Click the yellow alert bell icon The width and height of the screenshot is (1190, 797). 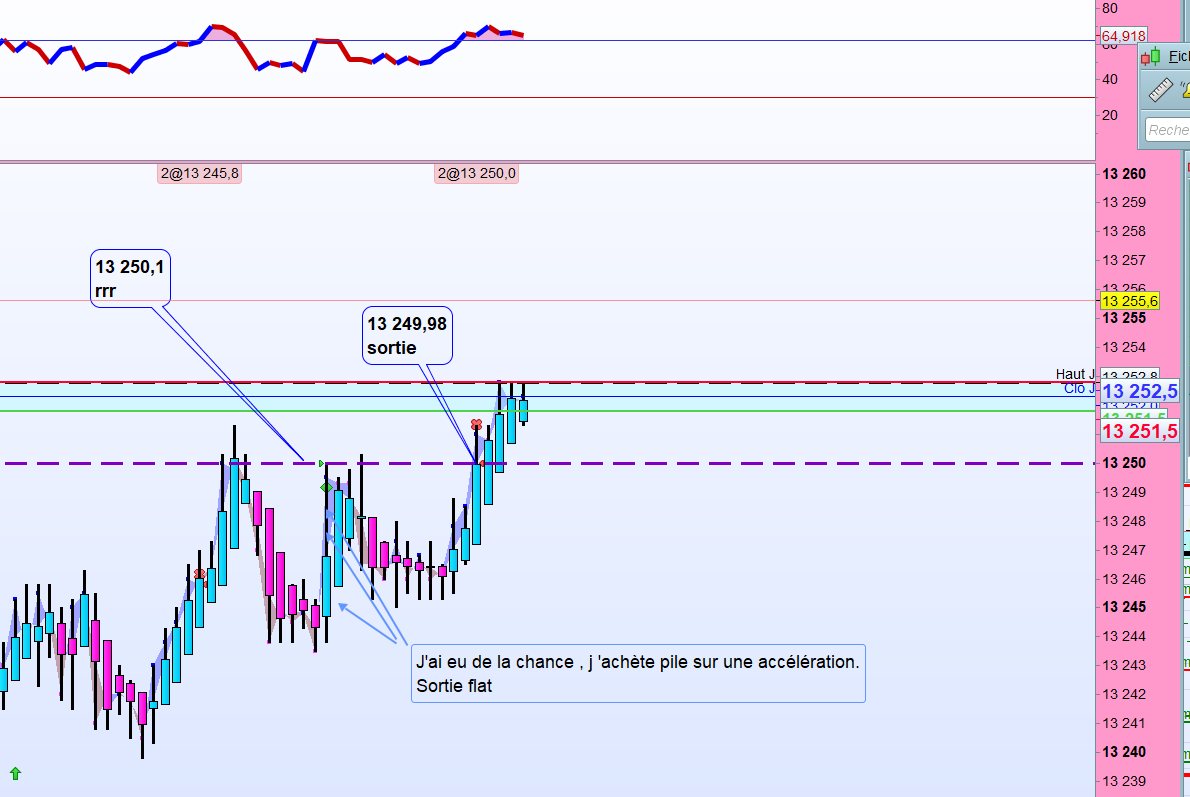[1185, 90]
